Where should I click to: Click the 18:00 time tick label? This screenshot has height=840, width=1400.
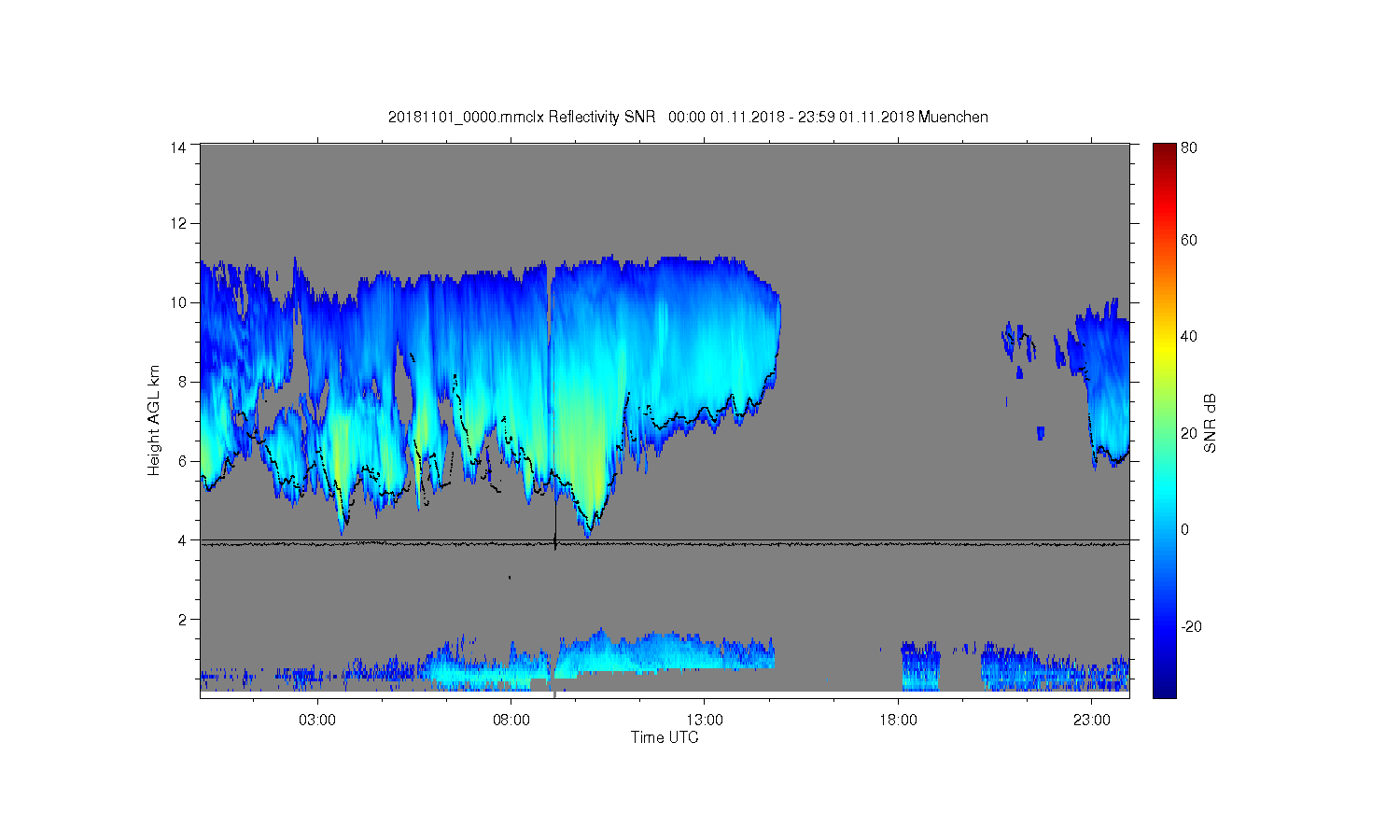pyautogui.click(x=899, y=721)
